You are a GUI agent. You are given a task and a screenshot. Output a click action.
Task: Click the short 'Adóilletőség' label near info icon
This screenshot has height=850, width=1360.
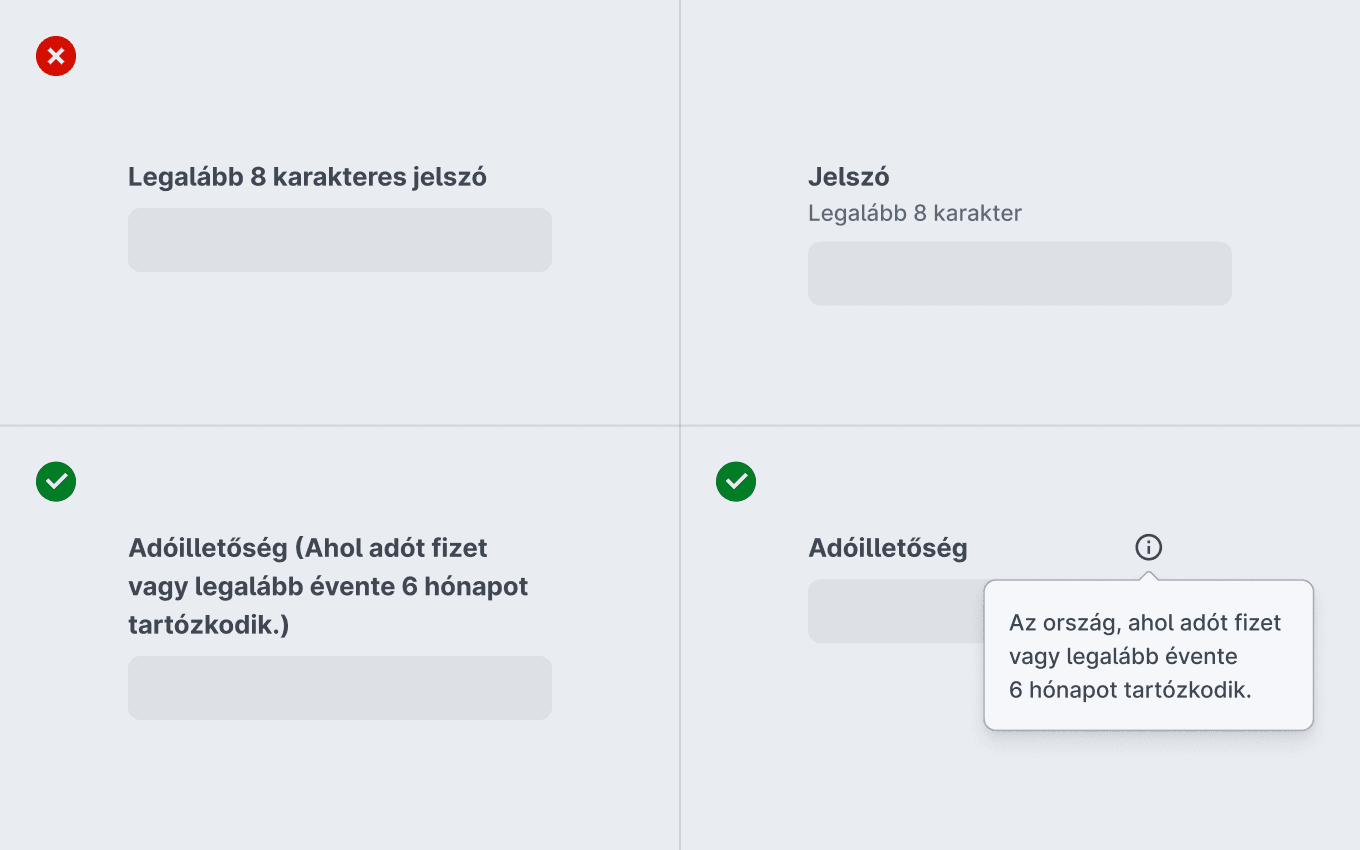coord(888,548)
